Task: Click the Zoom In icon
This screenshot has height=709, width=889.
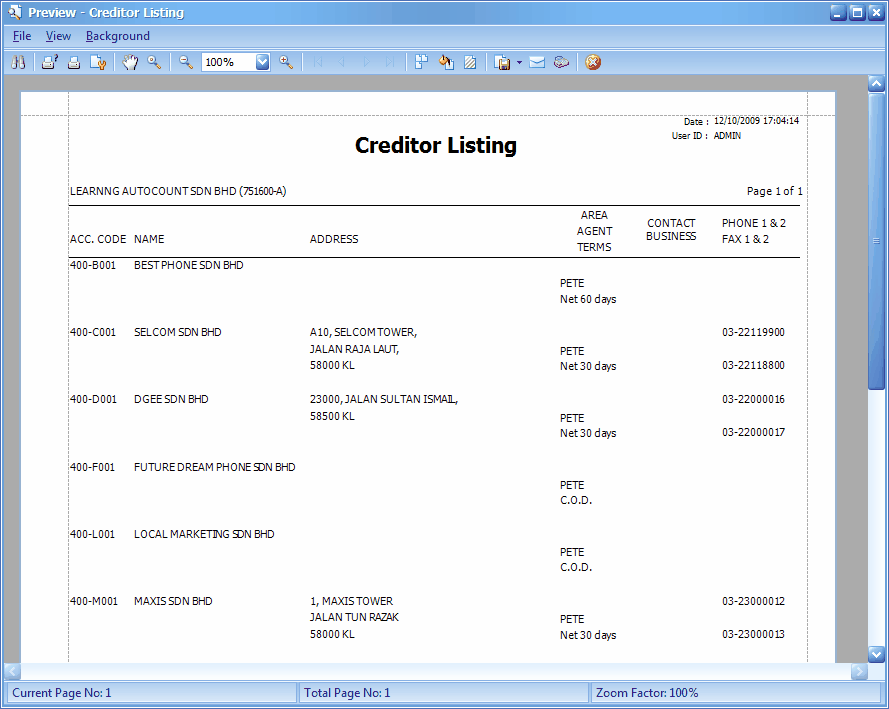Action: pos(286,62)
